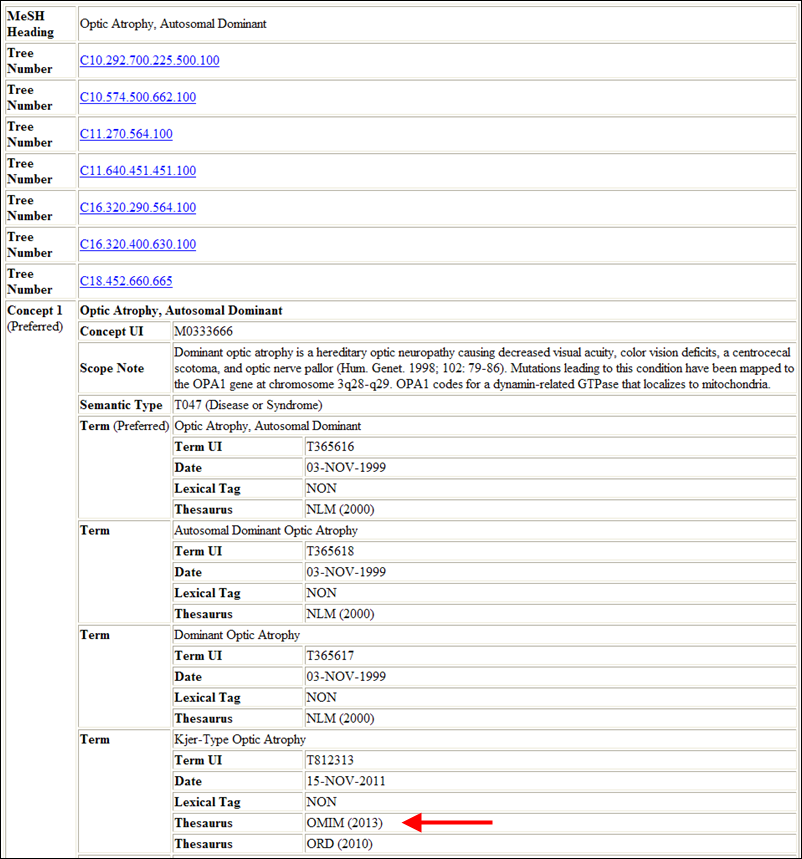Follow the C18.452.660.665 tree number link

(x=126, y=280)
